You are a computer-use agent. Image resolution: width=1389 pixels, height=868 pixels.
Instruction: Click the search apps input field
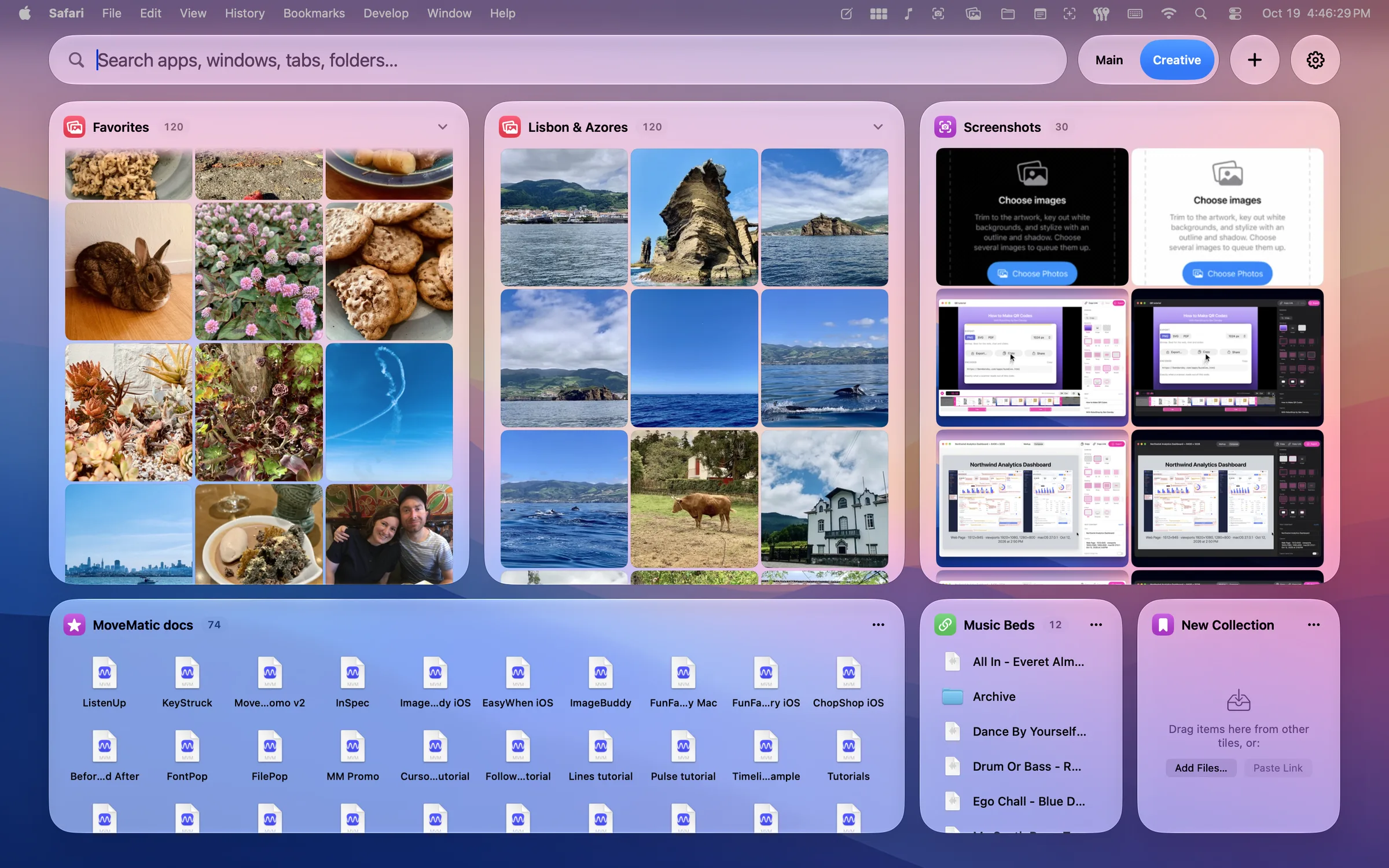click(x=557, y=60)
